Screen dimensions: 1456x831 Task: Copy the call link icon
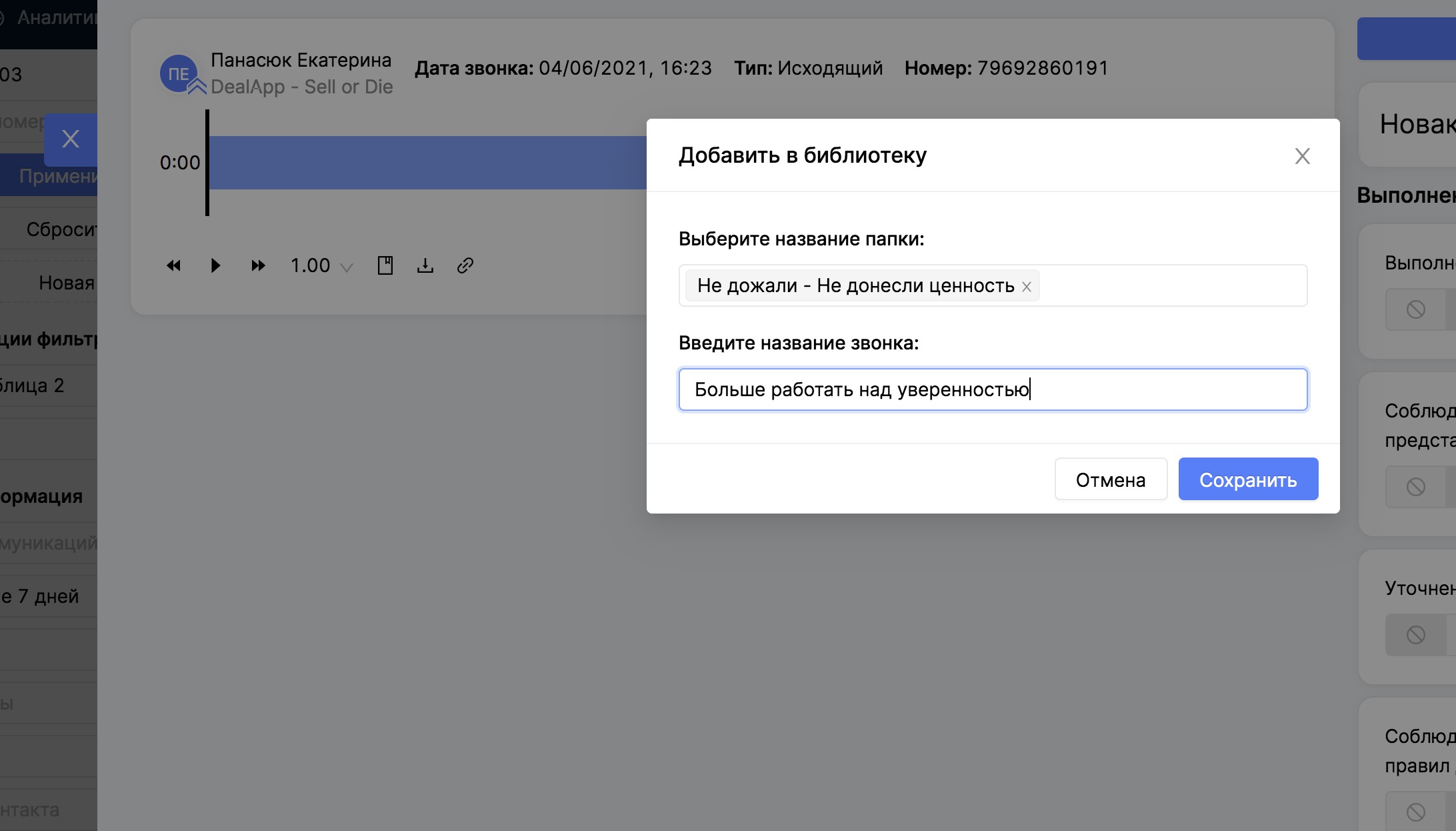[x=465, y=265]
